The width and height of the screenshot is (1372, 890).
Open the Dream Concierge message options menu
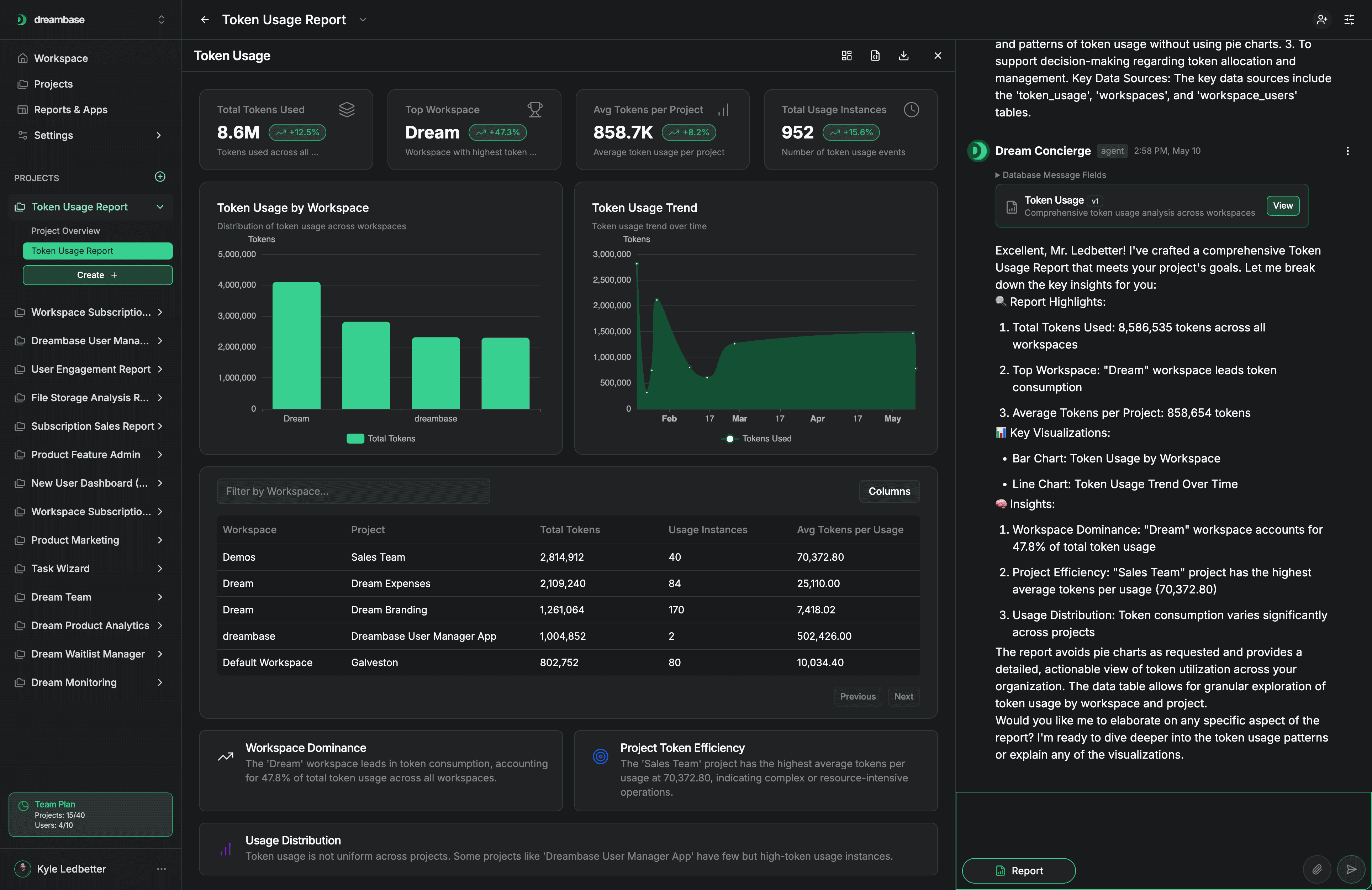coord(1347,151)
